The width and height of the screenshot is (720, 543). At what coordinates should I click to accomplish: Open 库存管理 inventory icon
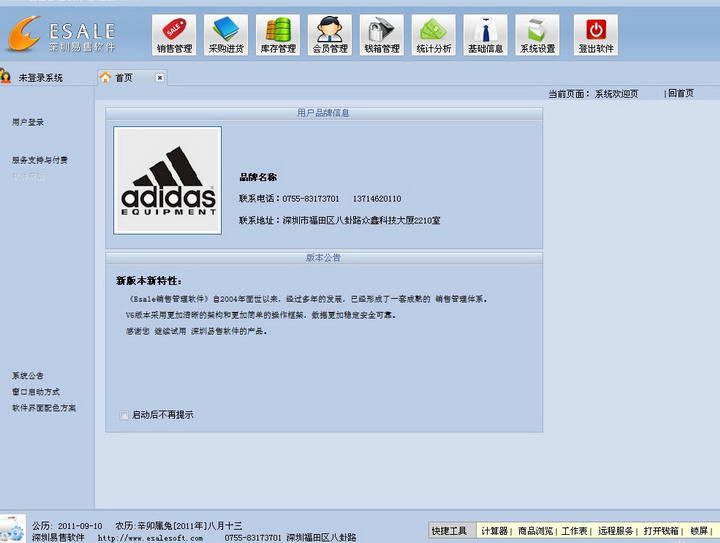[x=278, y=35]
